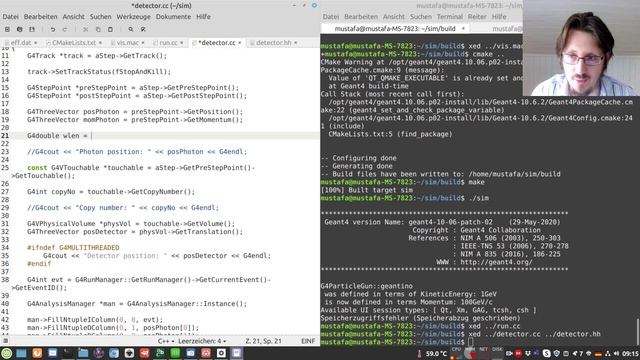Close the eff.dat tab
640x360 pixels.
click(36, 42)
